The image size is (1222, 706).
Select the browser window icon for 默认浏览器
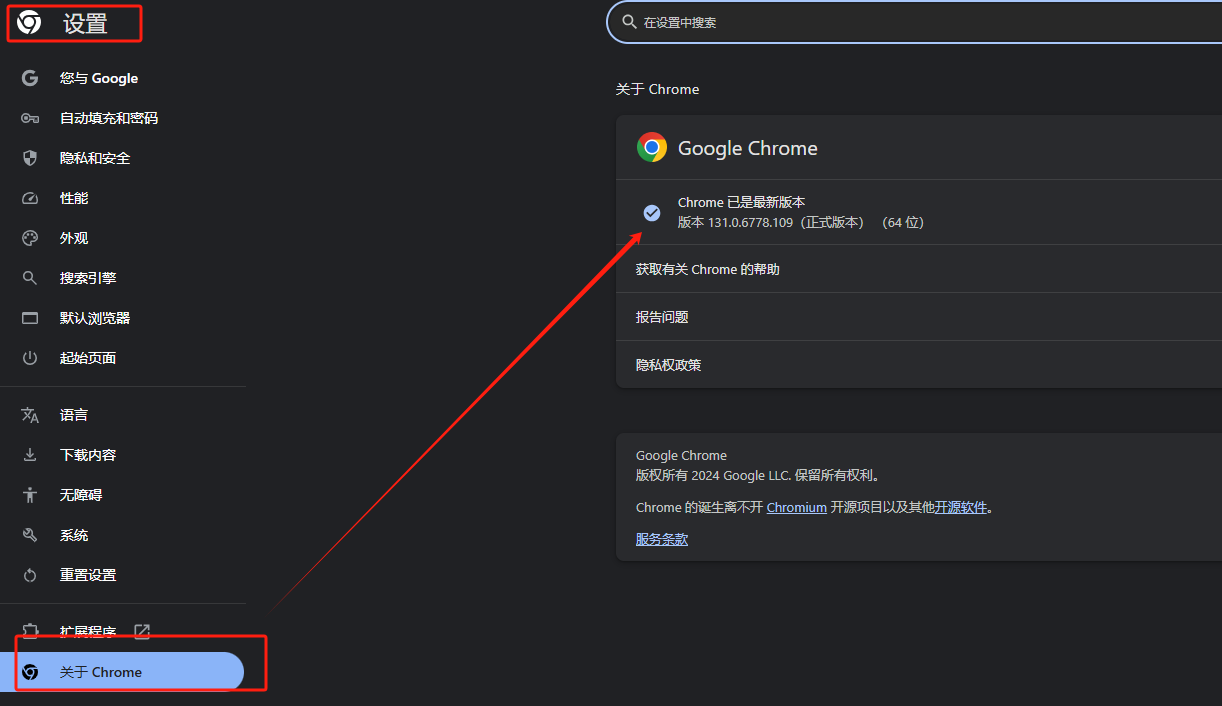pos(30,318)
